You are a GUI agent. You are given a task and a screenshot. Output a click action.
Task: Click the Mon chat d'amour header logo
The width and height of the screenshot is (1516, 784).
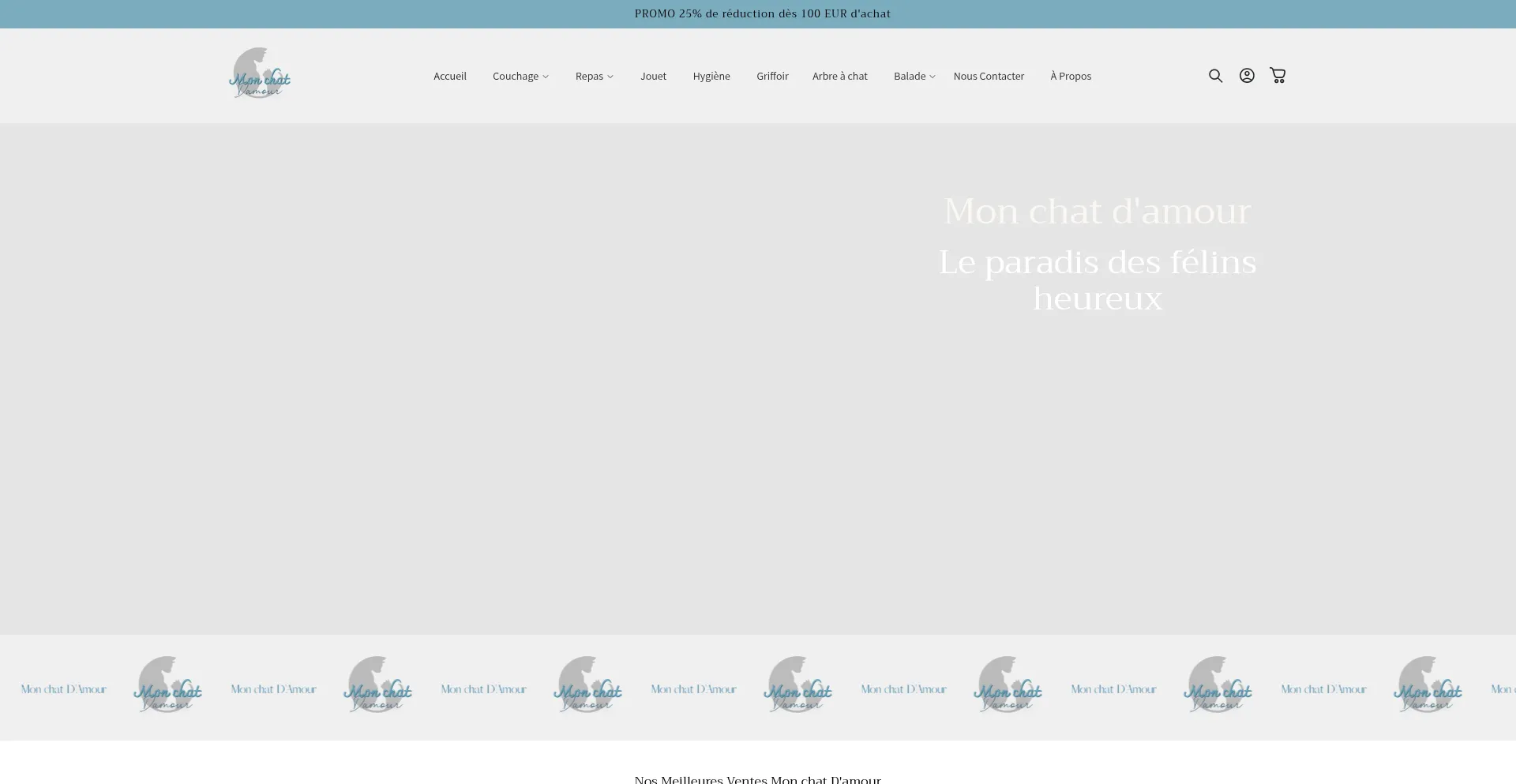click(258, 74)
